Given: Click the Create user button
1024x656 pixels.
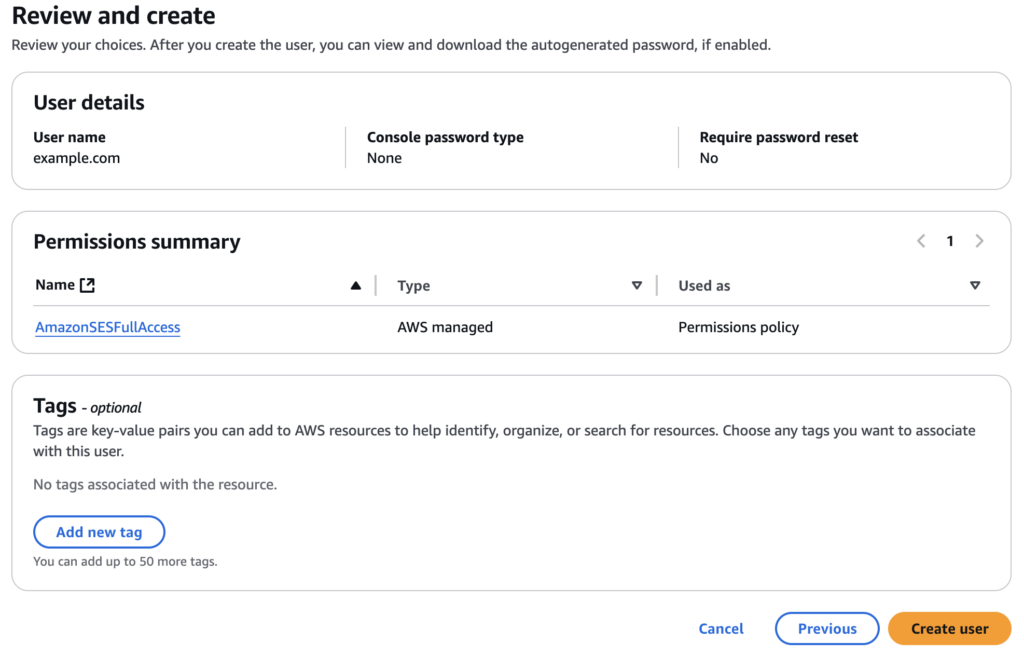Looking at the screenshot, I should pos(949,629).
